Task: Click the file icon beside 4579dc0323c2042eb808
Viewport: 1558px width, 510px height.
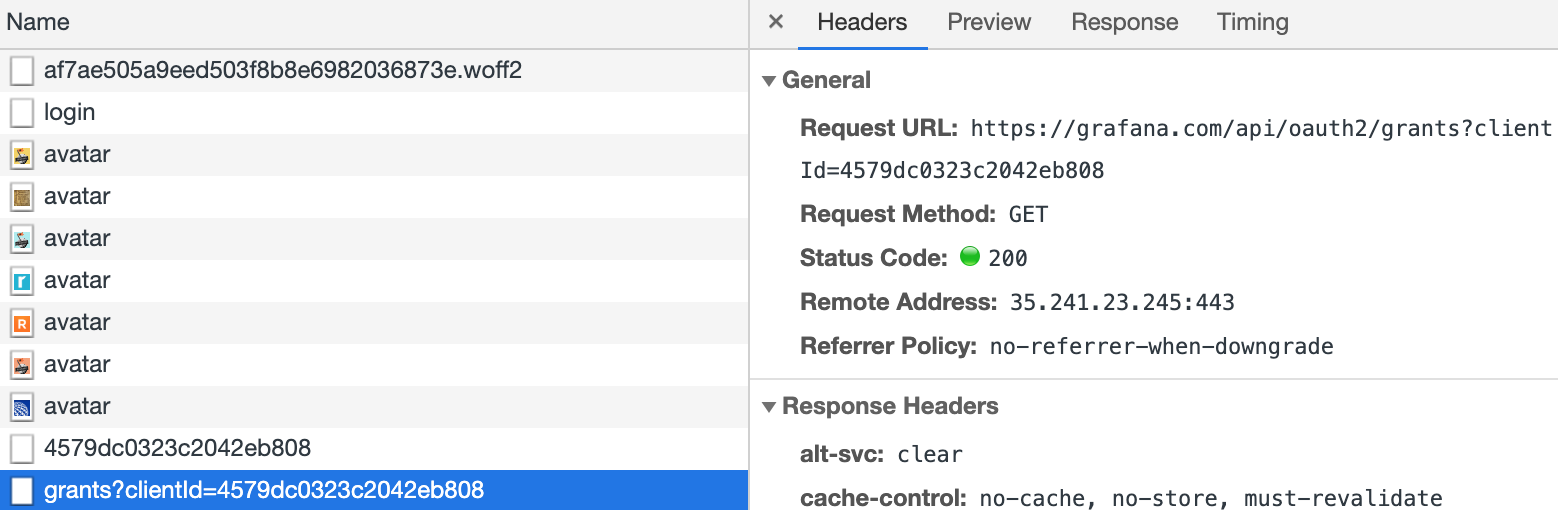Action: [x=22, y=449]
